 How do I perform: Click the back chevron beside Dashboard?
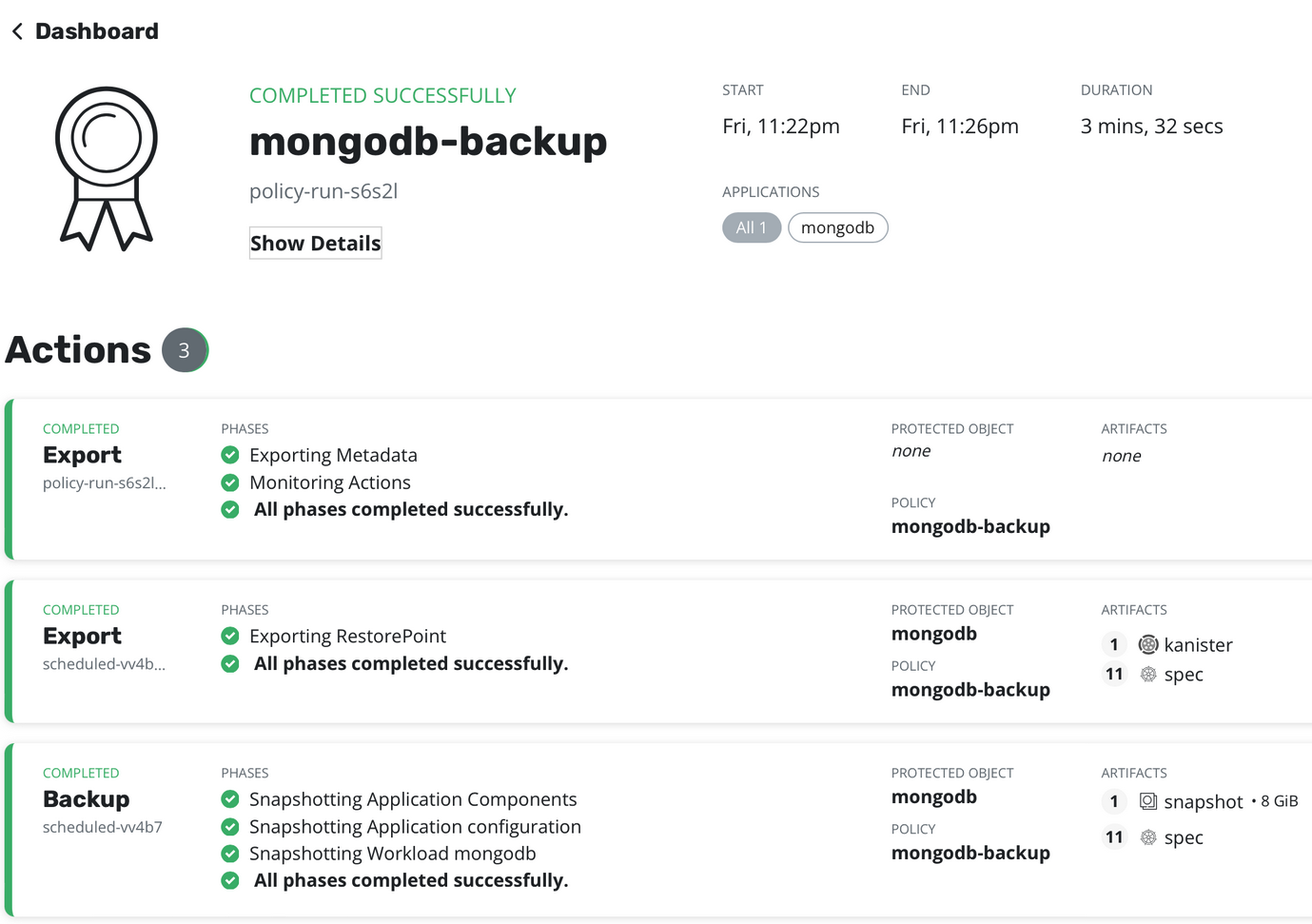click(x=17, y=31)
